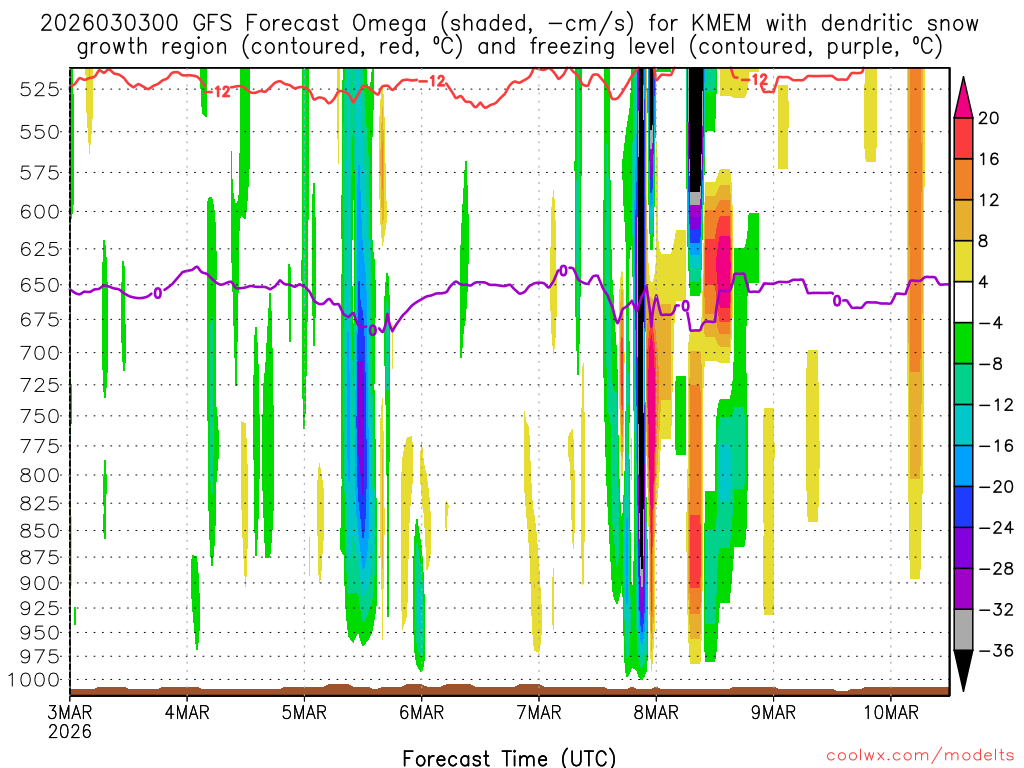Image resolution: width=1024 pixels, height=768 pixels.
Task: Click the 850 pressure level label
Action: pyautogui.click(x=40, y=530)
